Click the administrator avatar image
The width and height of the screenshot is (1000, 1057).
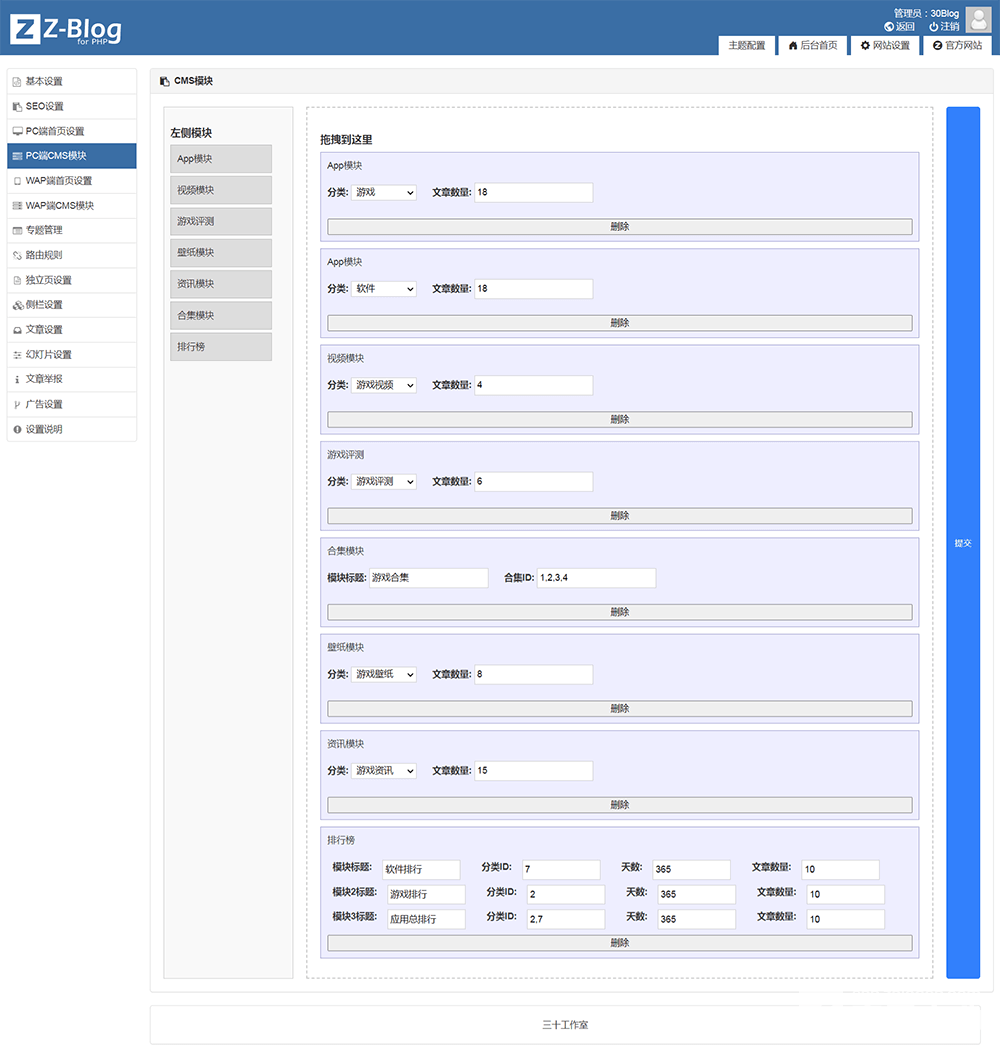click(978, 20)
